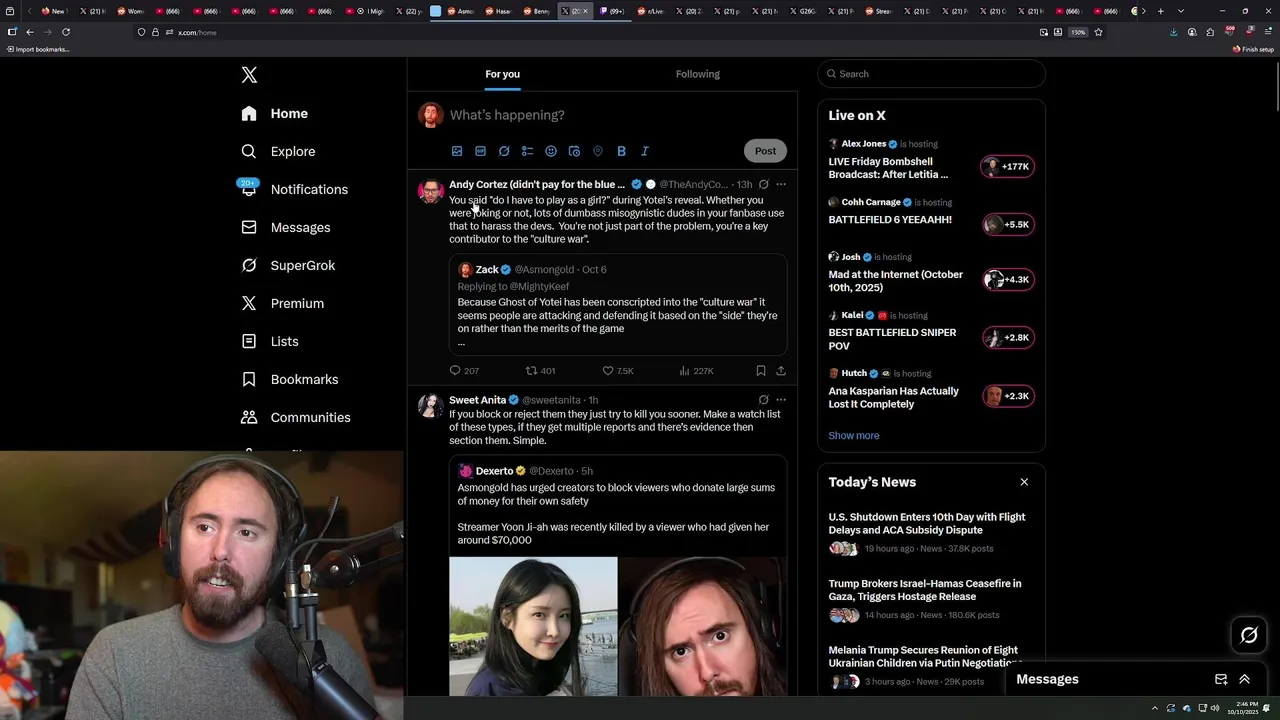Open more options on Andy Cortez post
Viewport: 1280px width, 720px height.
[781, 184]
